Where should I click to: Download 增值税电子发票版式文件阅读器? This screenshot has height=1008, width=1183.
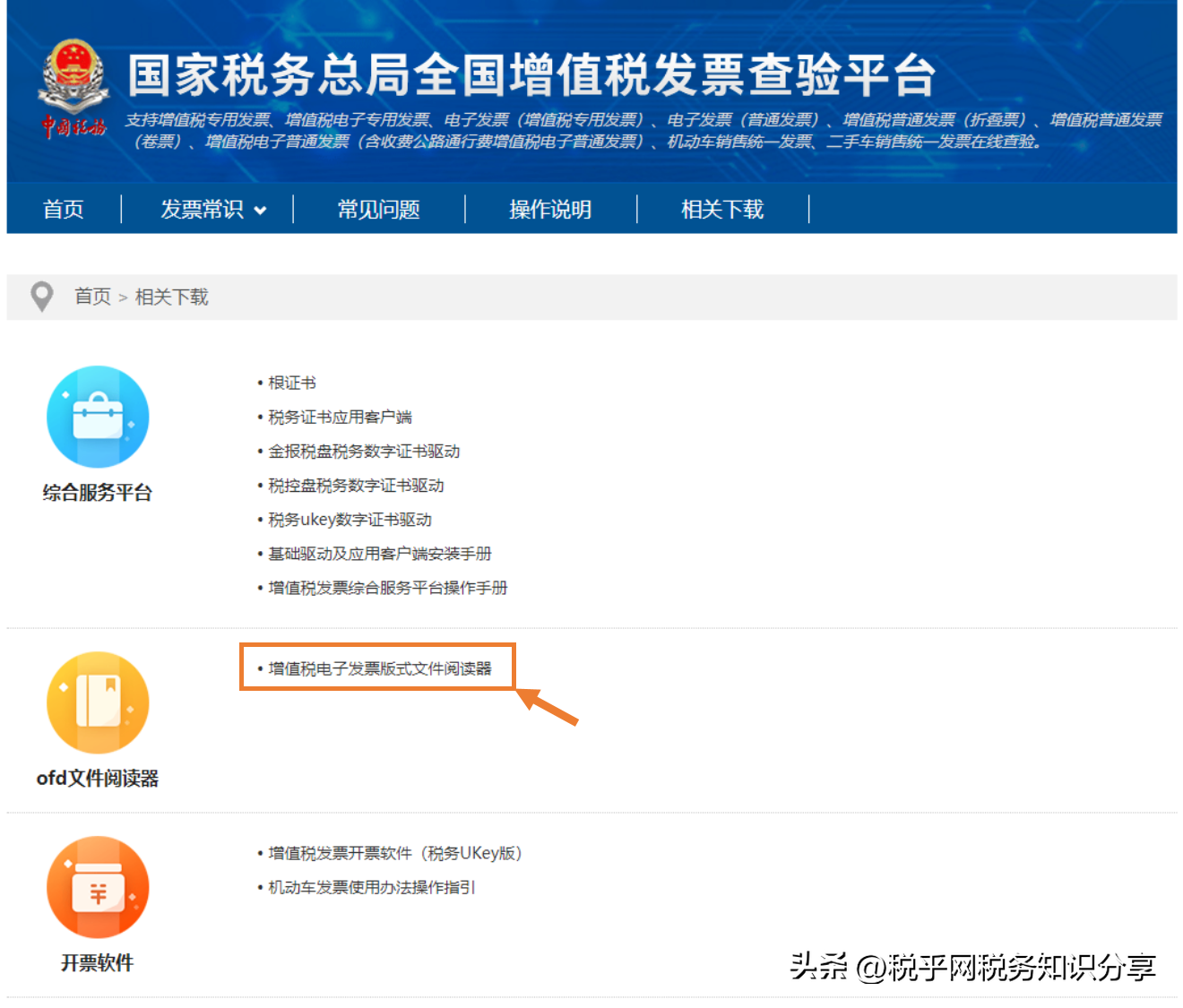380,668
